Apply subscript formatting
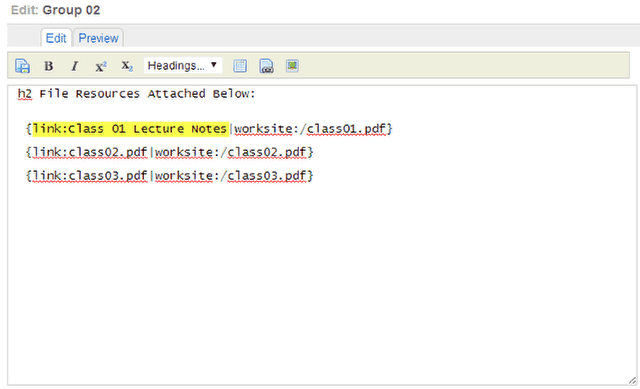The height and width of the screenshot is (389, 640). tap(127, 66)
